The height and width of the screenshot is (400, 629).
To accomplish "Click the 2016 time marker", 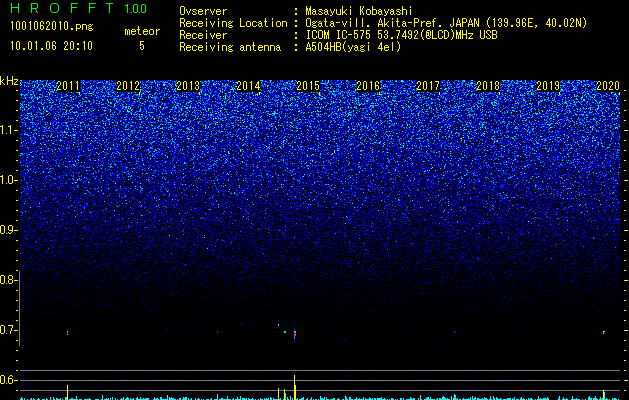I will [x=368, y=86].
